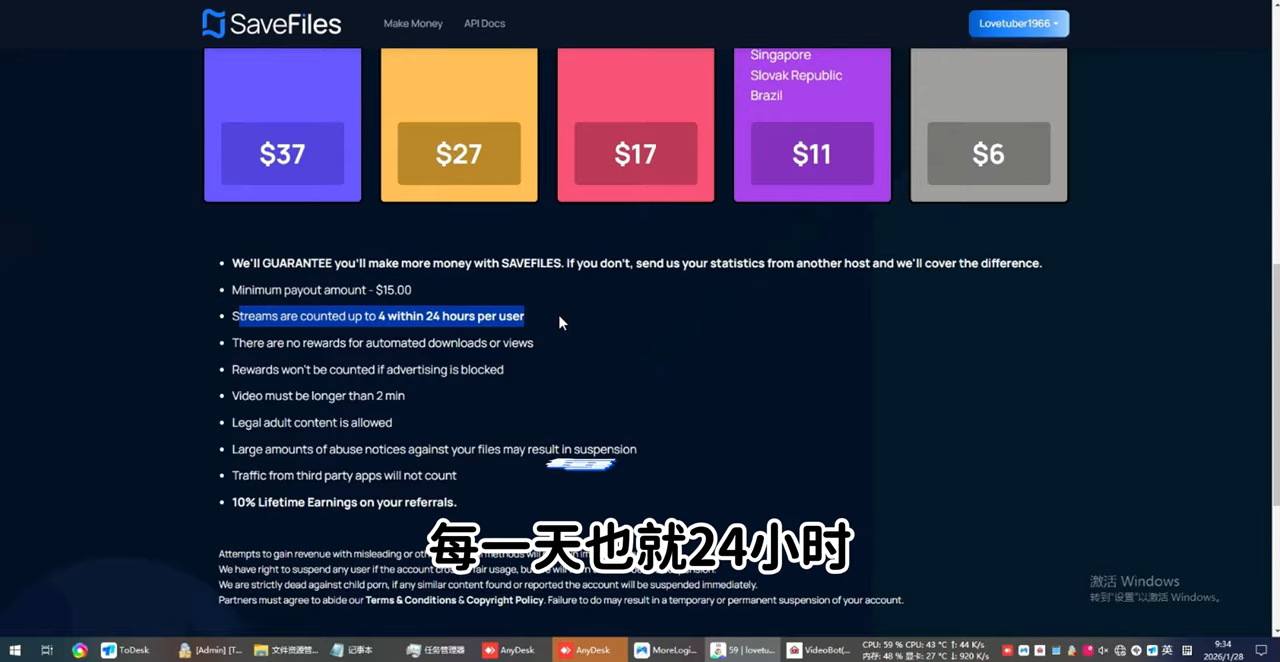
Task: Select the $6 tier price button
Action: click(x=988, y=153)
